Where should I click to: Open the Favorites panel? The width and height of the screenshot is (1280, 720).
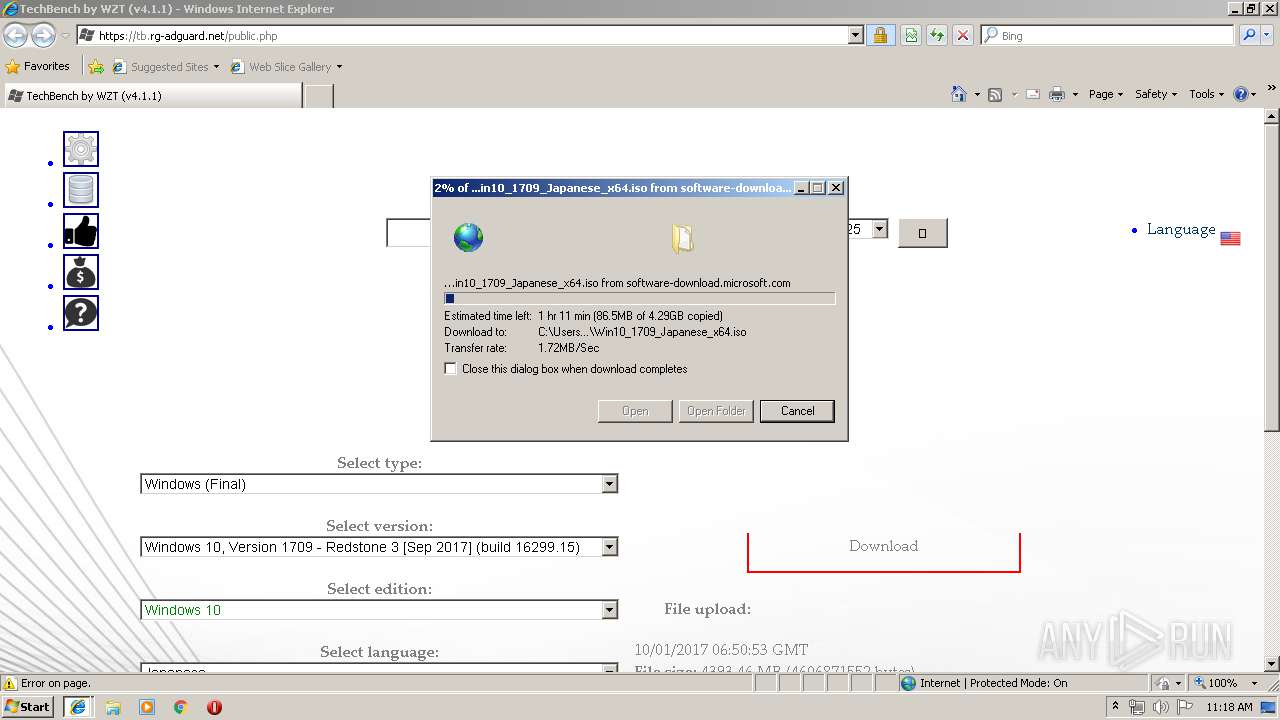click(38, 67)
